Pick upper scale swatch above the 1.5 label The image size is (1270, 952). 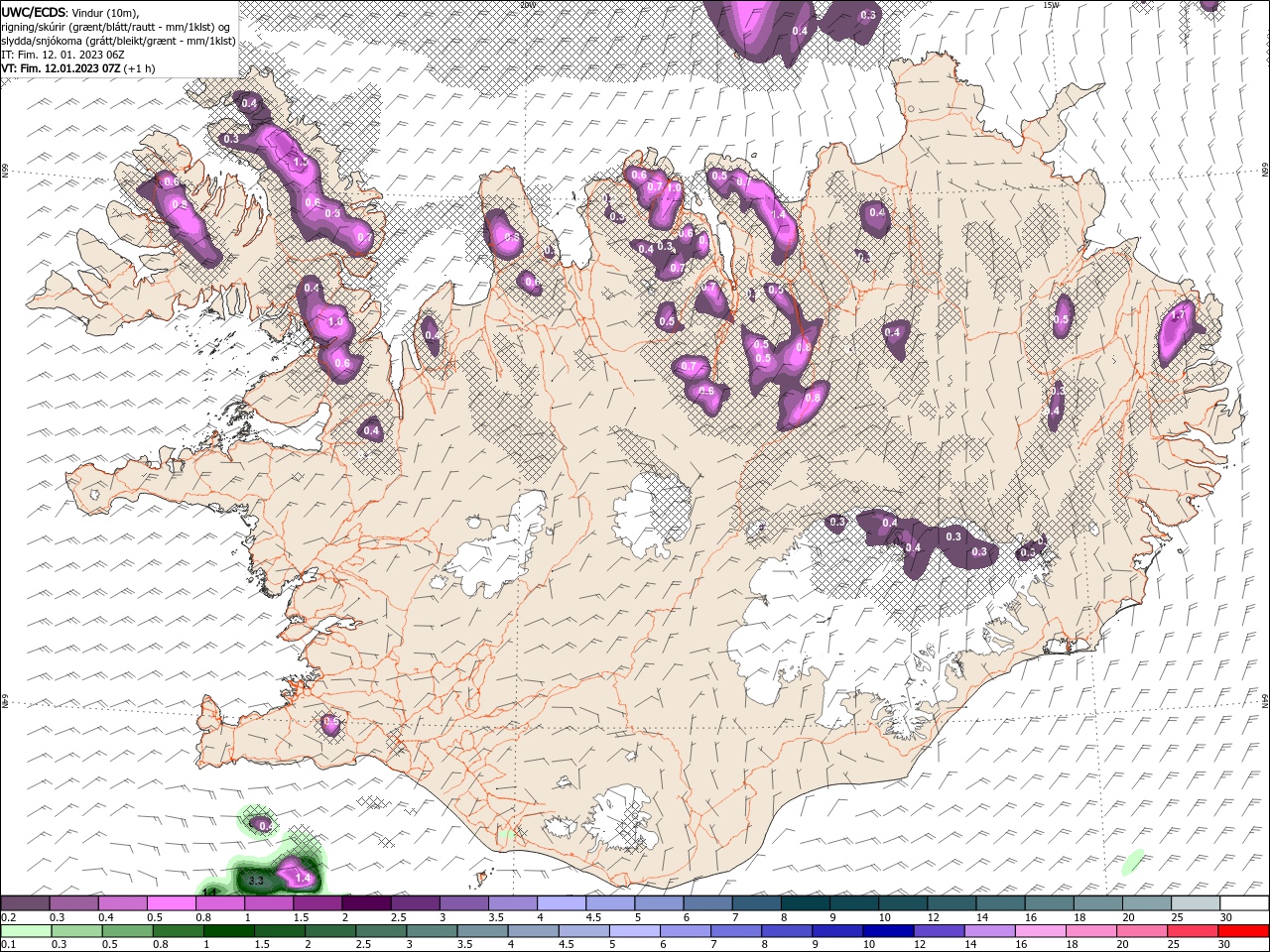tap(317, 903)
